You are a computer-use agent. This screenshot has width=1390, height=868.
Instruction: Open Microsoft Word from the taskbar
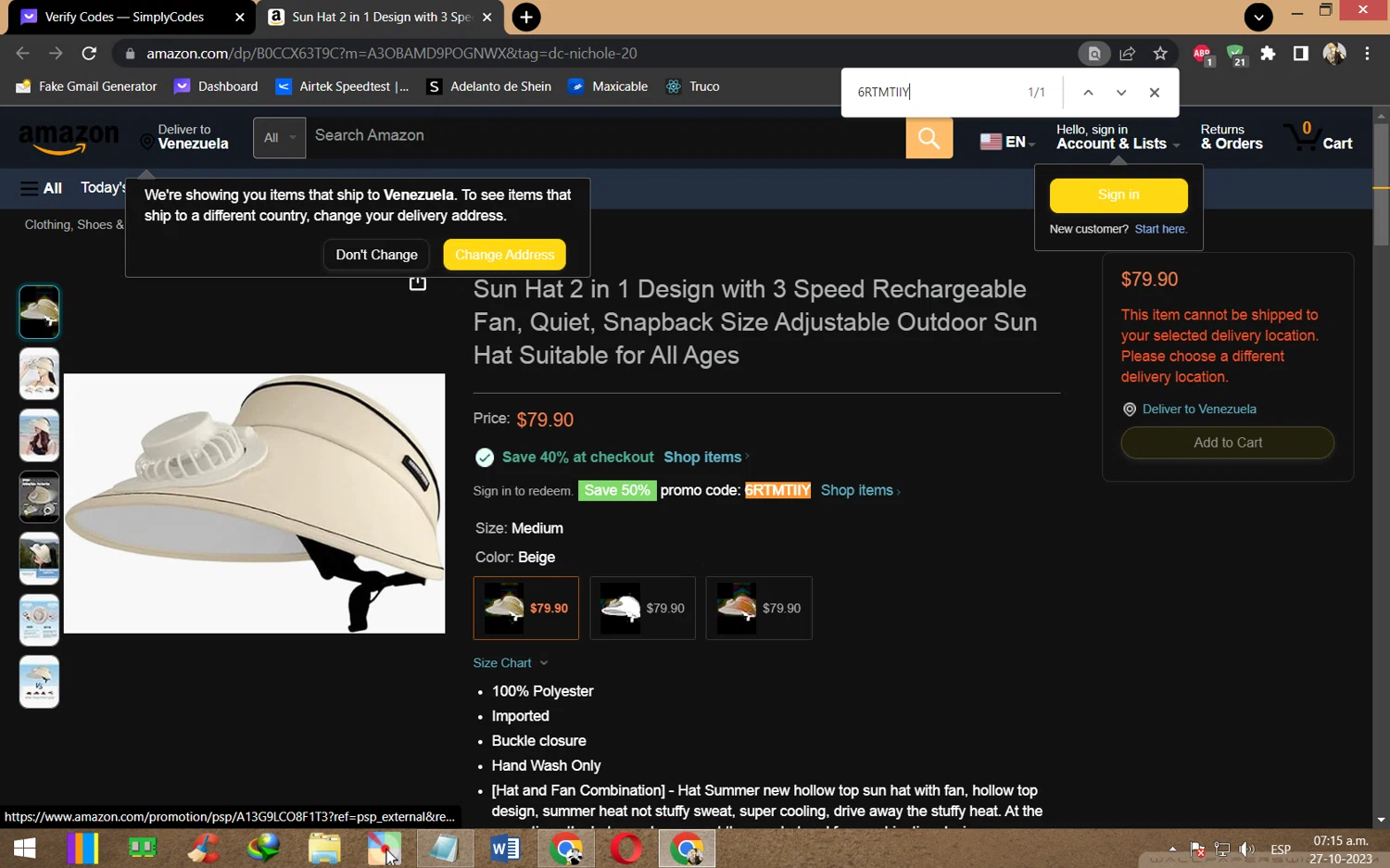point(505,849)
